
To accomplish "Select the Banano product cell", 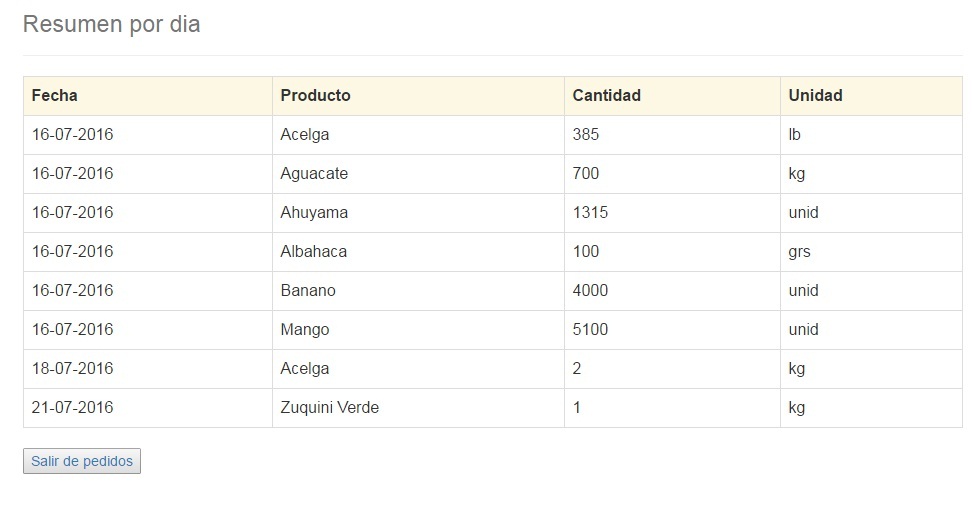I will click(x=418, y=291).
